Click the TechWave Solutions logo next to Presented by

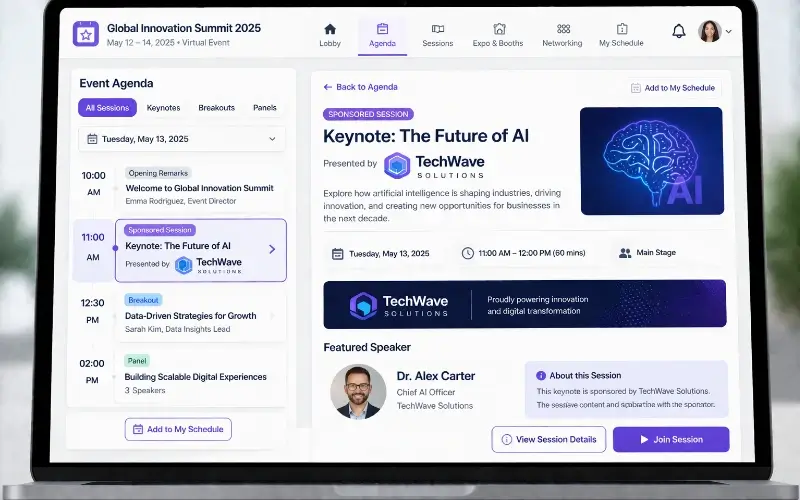tap(434, 166)
